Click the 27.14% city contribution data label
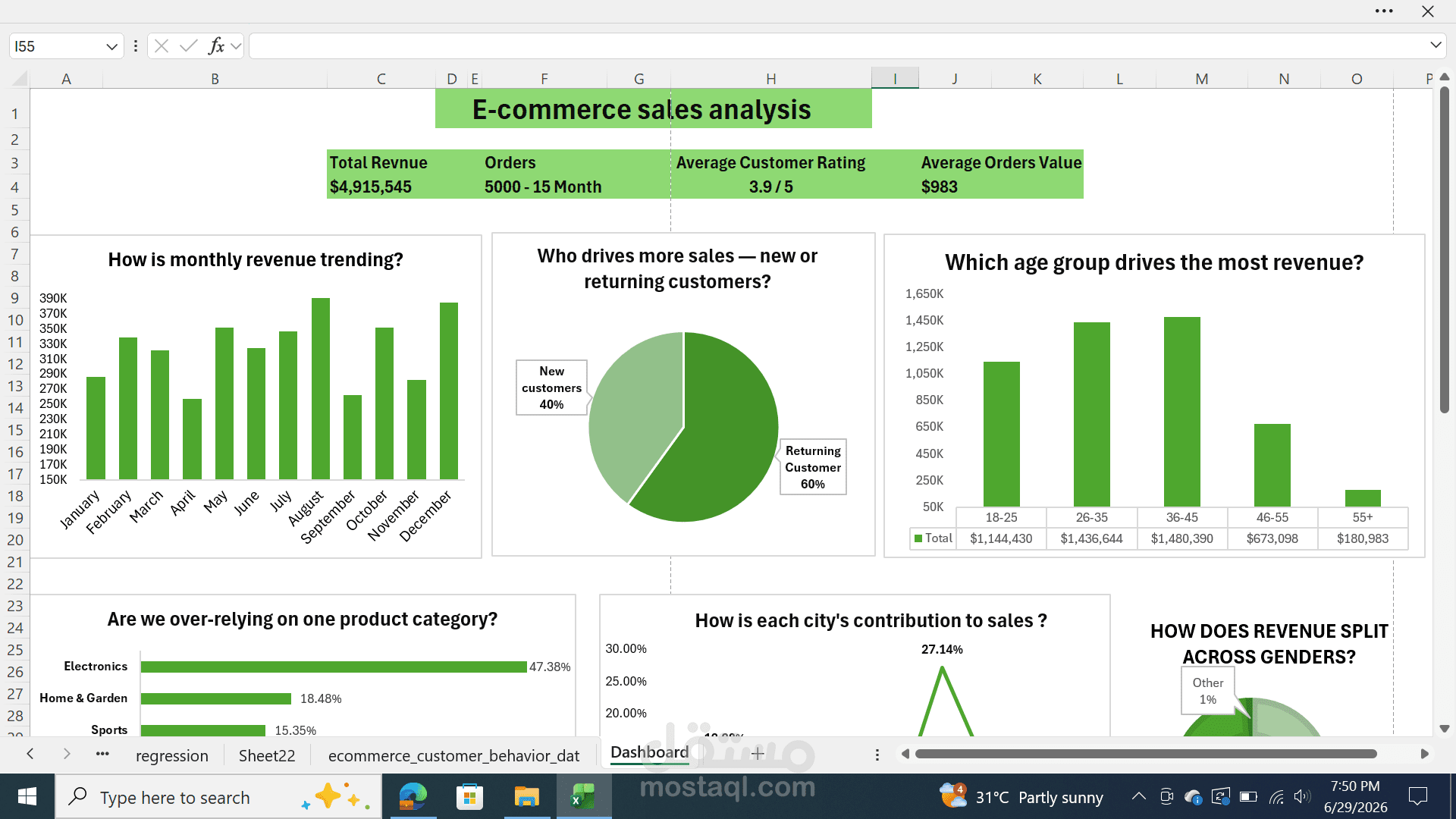1456x819 pixels. [x=942, y=649]
